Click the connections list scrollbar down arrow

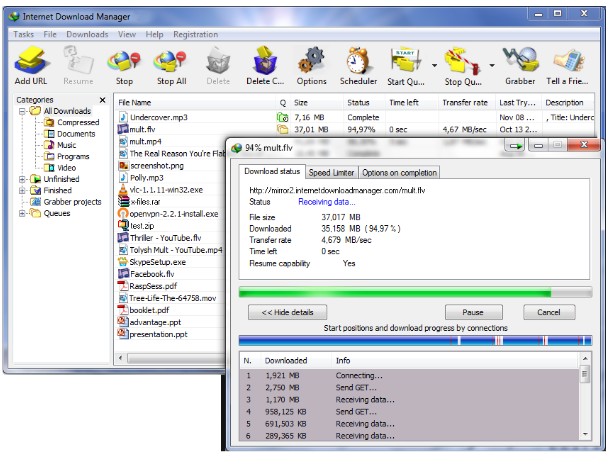[585, 434]
